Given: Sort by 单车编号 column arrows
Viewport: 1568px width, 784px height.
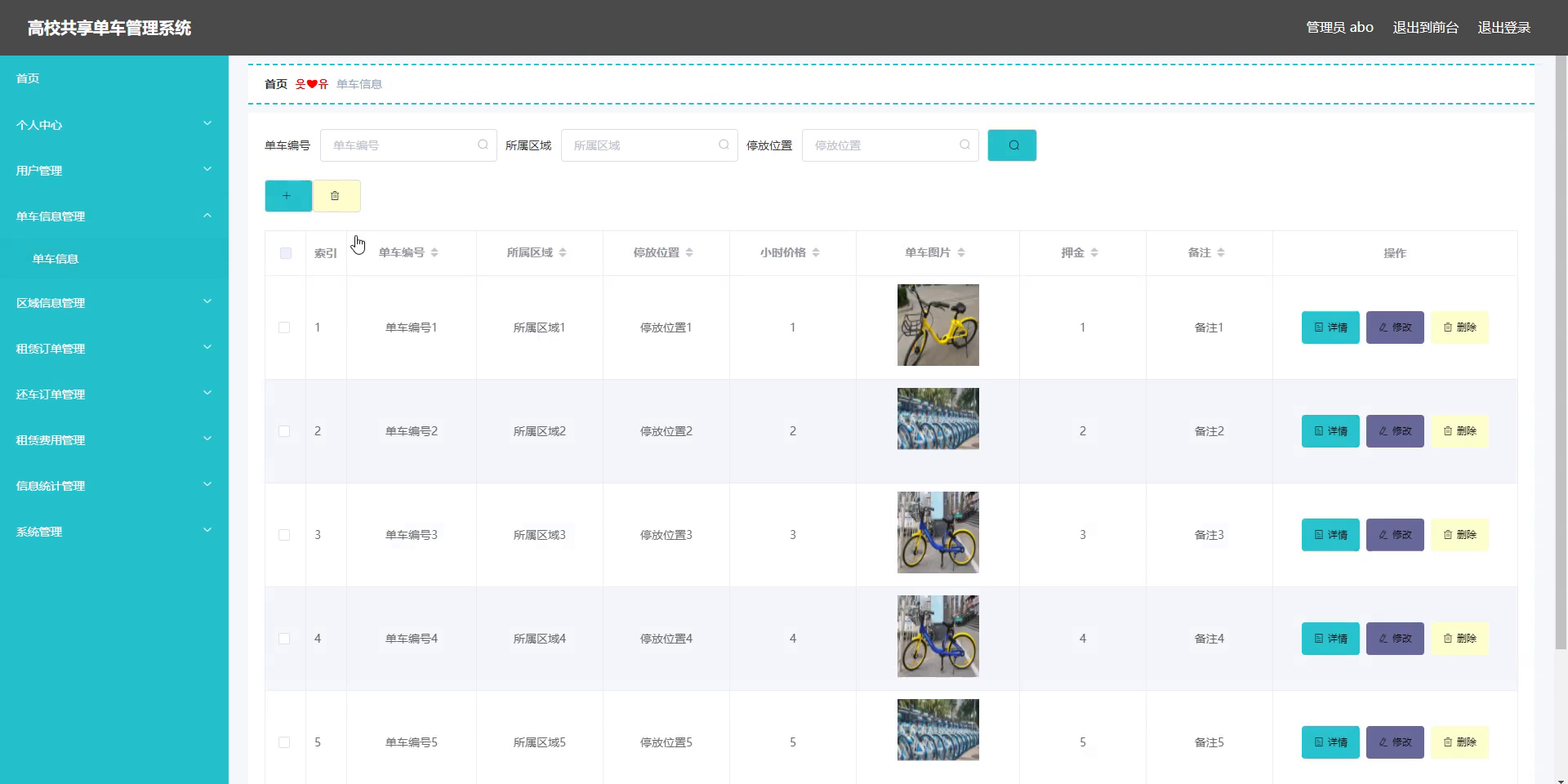Looking at the screenshot, I should (434, 253).
